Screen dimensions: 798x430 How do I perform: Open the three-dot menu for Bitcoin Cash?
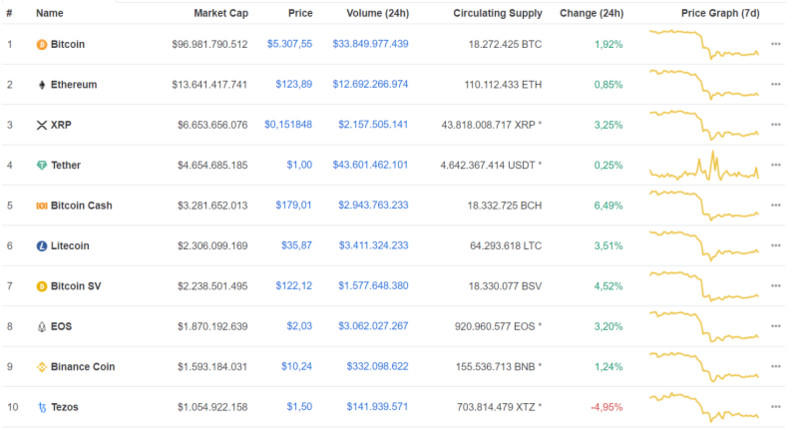(x=776, y=205)
